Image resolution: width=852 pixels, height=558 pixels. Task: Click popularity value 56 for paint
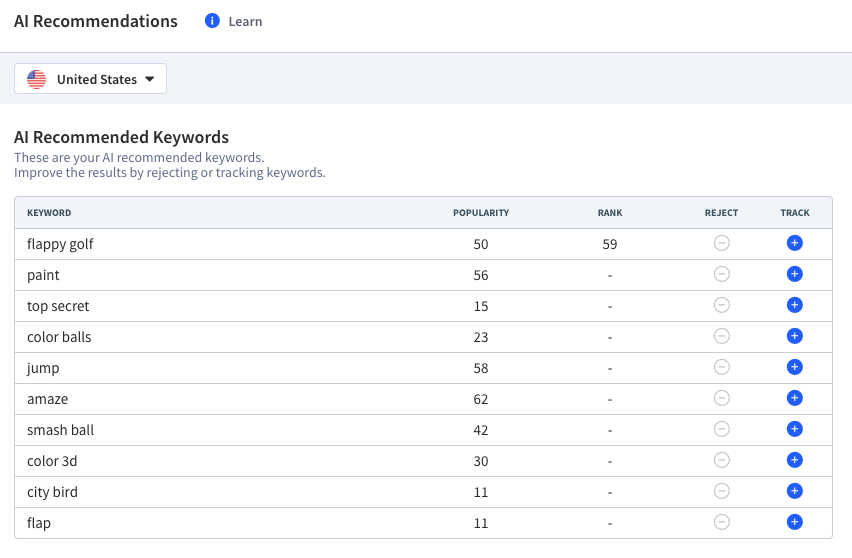[x=481, y=275]
